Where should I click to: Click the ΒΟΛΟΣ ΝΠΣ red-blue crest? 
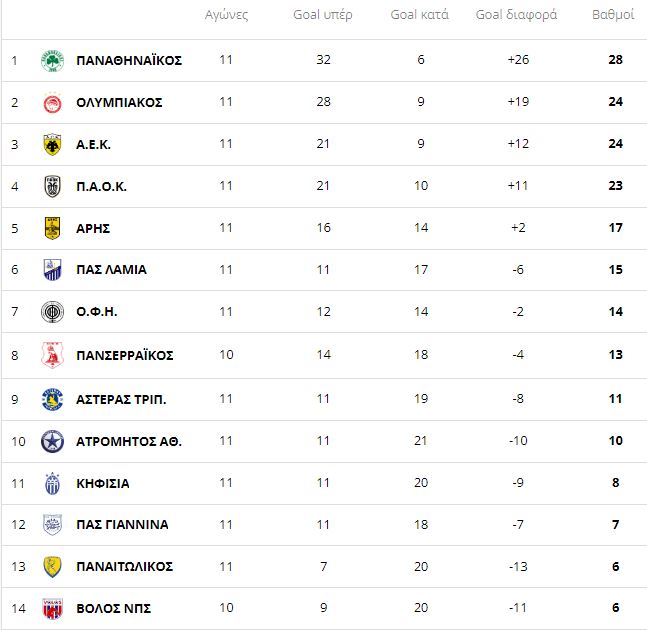click(x=52, y=609)
